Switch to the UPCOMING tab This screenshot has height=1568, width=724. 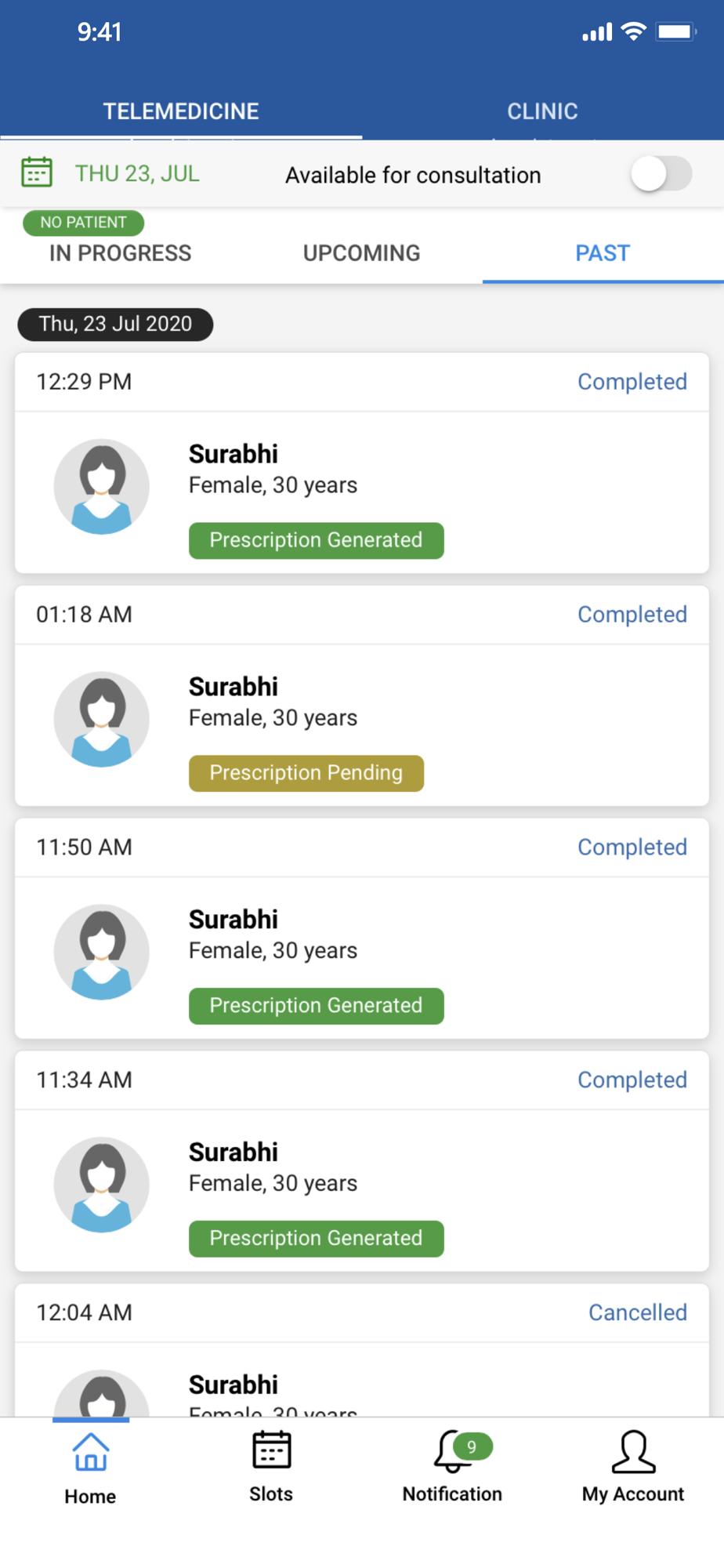pos(361,253)
